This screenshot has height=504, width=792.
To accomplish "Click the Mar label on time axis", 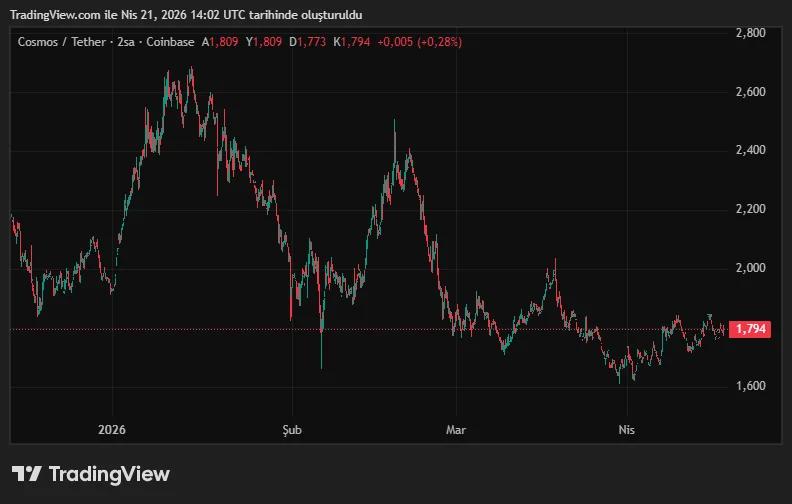I will [x=456, y=428].
